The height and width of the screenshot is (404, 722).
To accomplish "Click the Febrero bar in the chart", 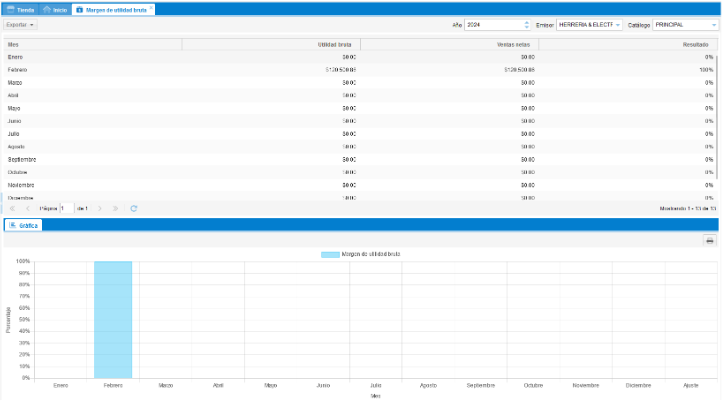I will coord(113,320).
